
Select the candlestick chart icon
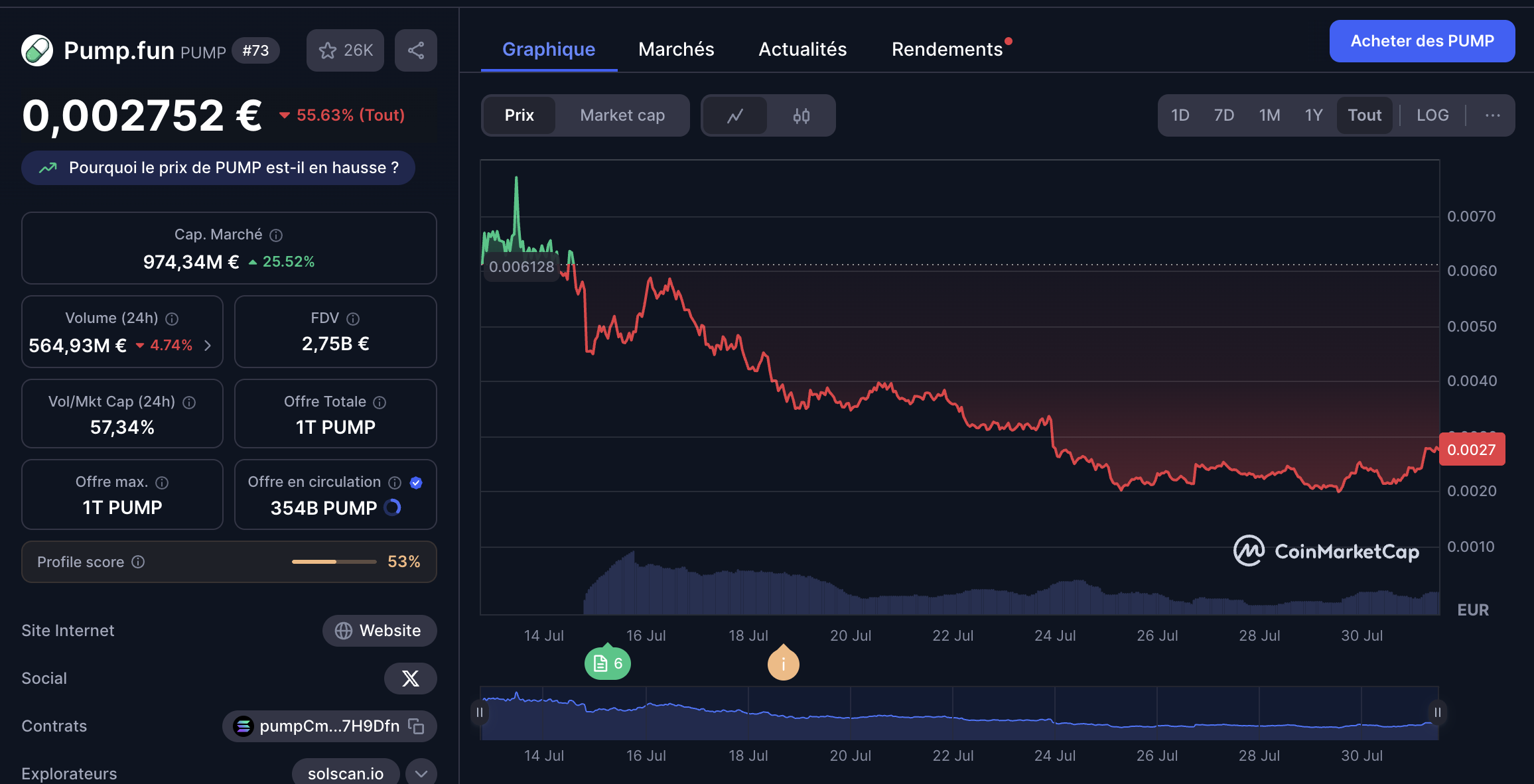[802, 115]
